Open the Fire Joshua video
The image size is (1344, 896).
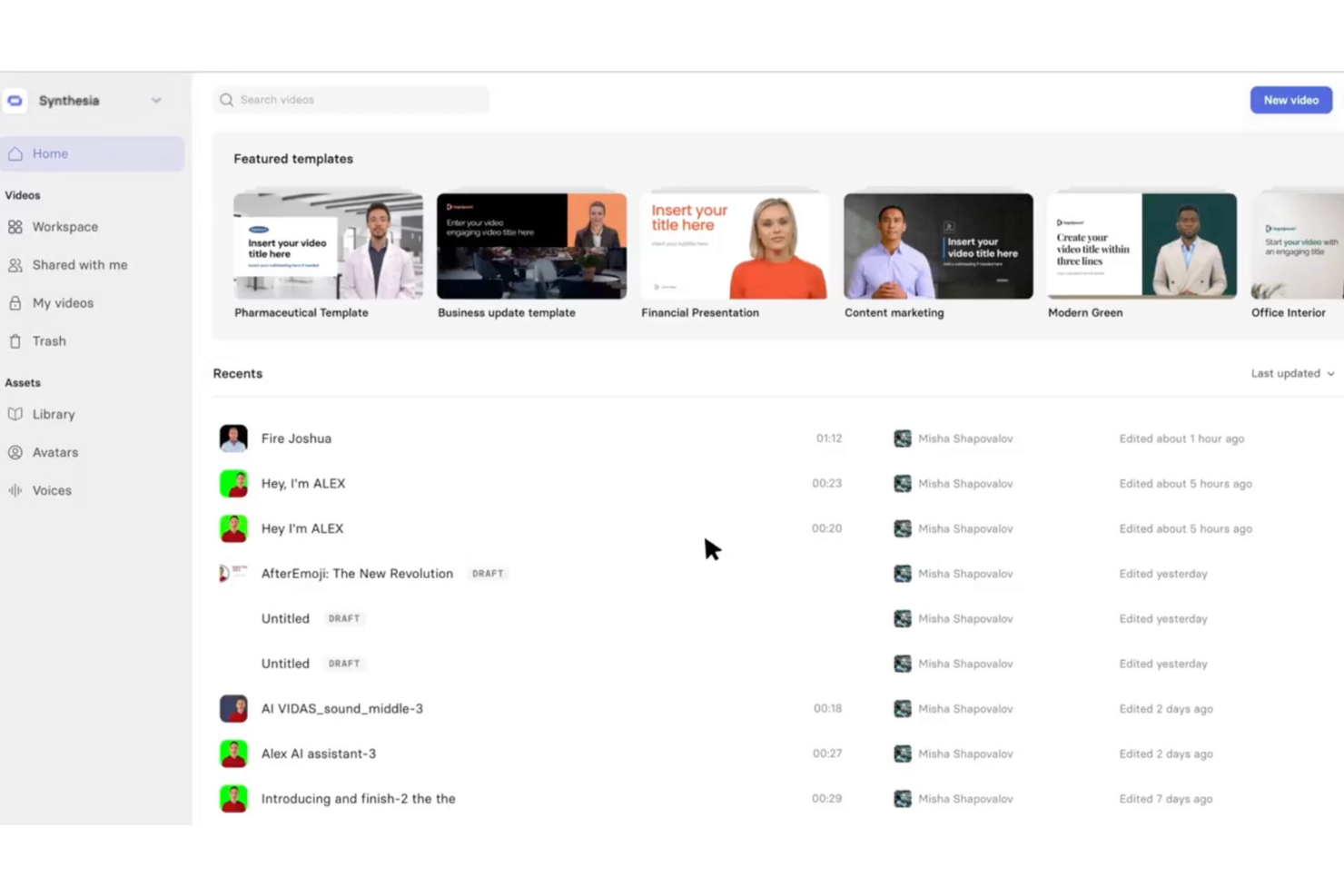pos(296,438)
